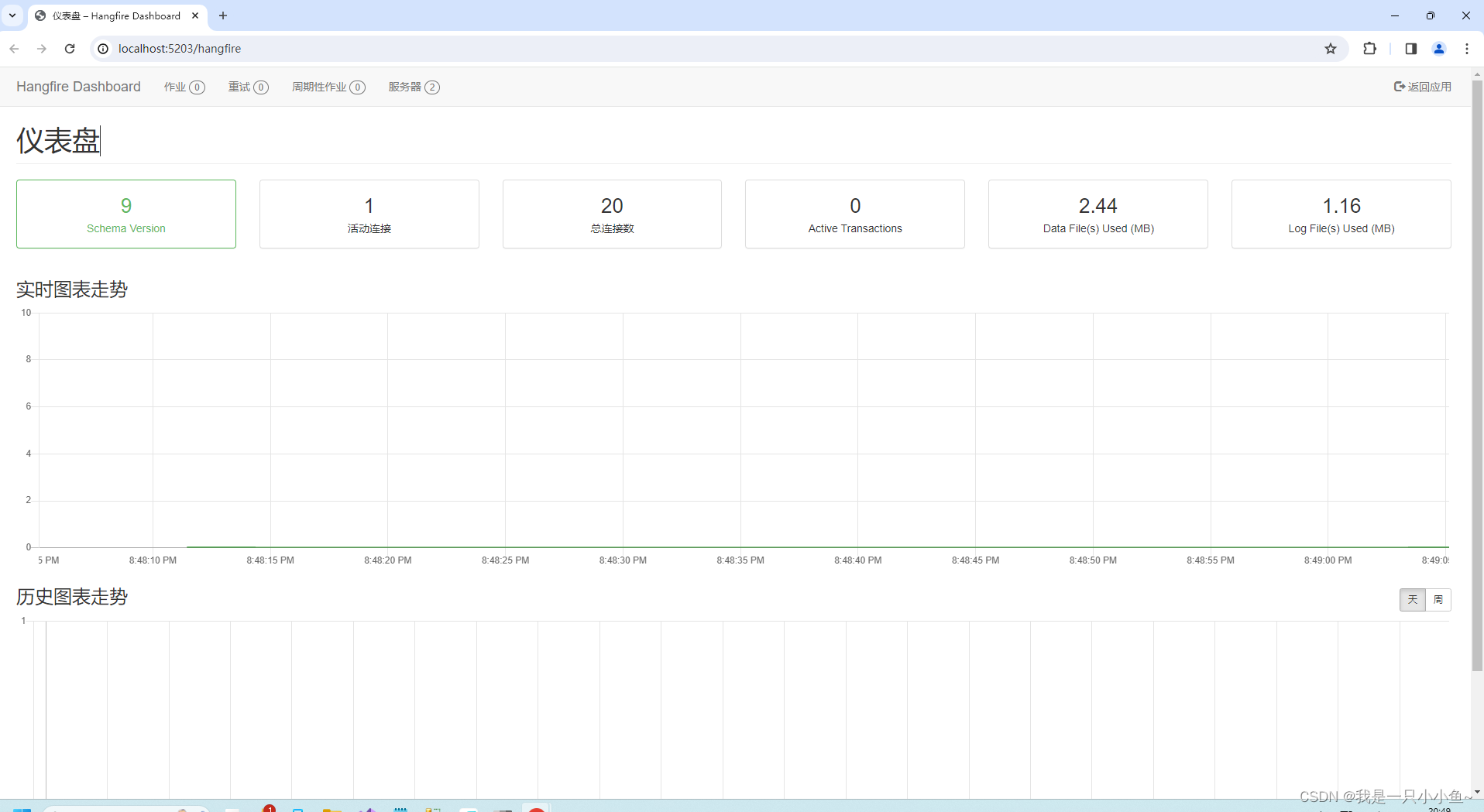
Task: Close the Hangfire Dashboard tab
Action: click(x=195, y=15)
